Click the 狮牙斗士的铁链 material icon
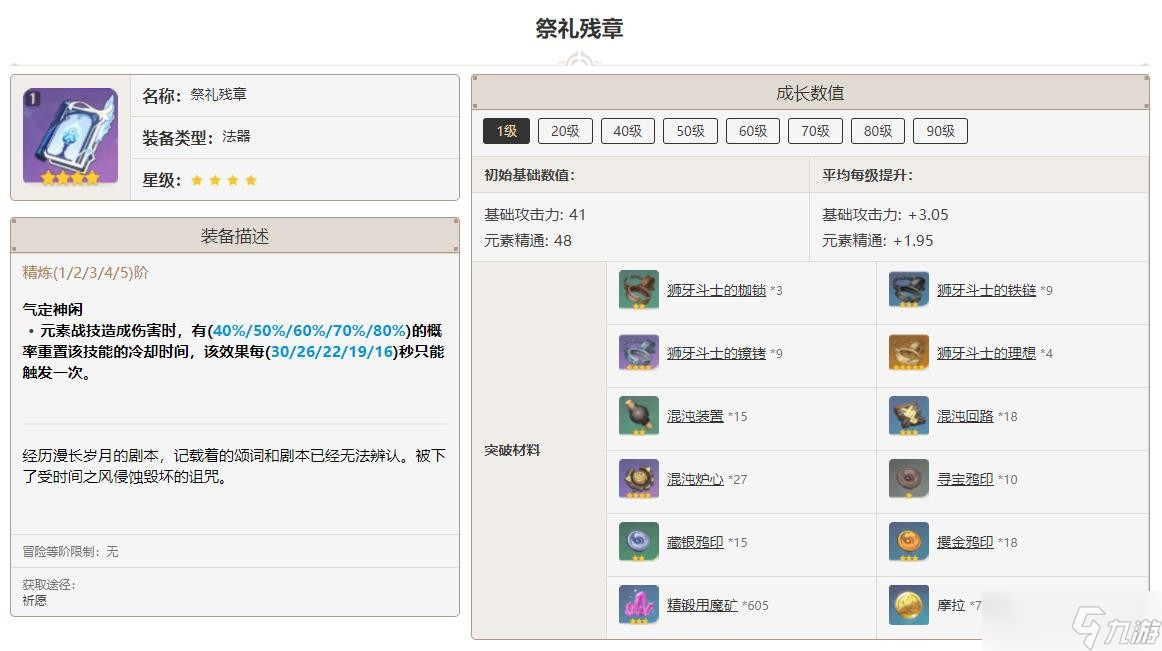The image size is (1162, 651). click(x=908, y=290)
